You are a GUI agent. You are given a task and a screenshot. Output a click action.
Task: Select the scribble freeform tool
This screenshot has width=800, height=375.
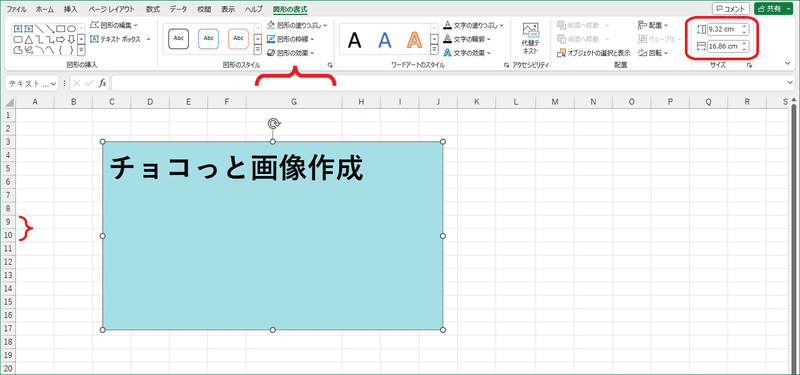tap(29, 49)
